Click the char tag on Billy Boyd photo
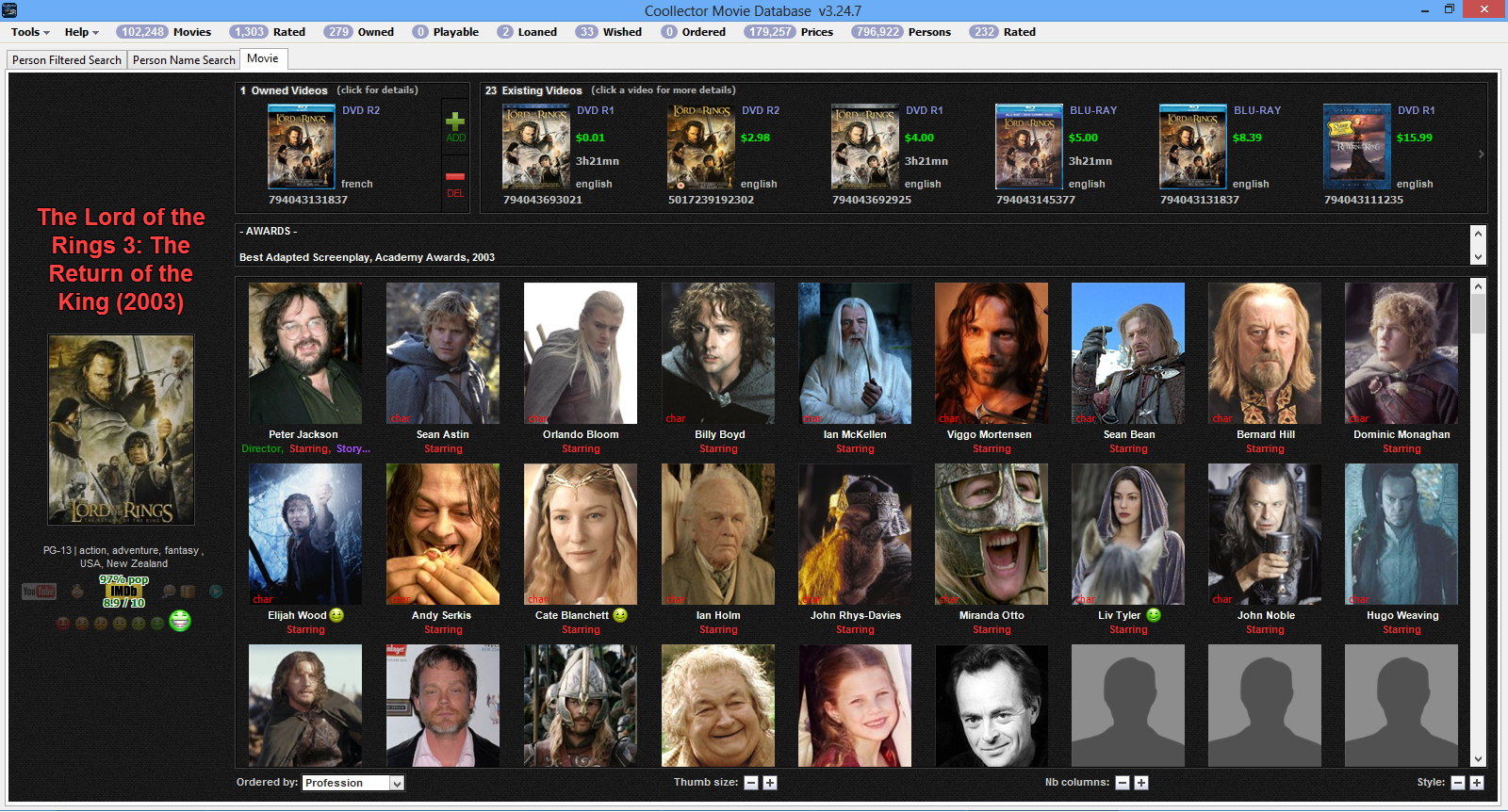Screen dimensions: 1508x812 676,418
